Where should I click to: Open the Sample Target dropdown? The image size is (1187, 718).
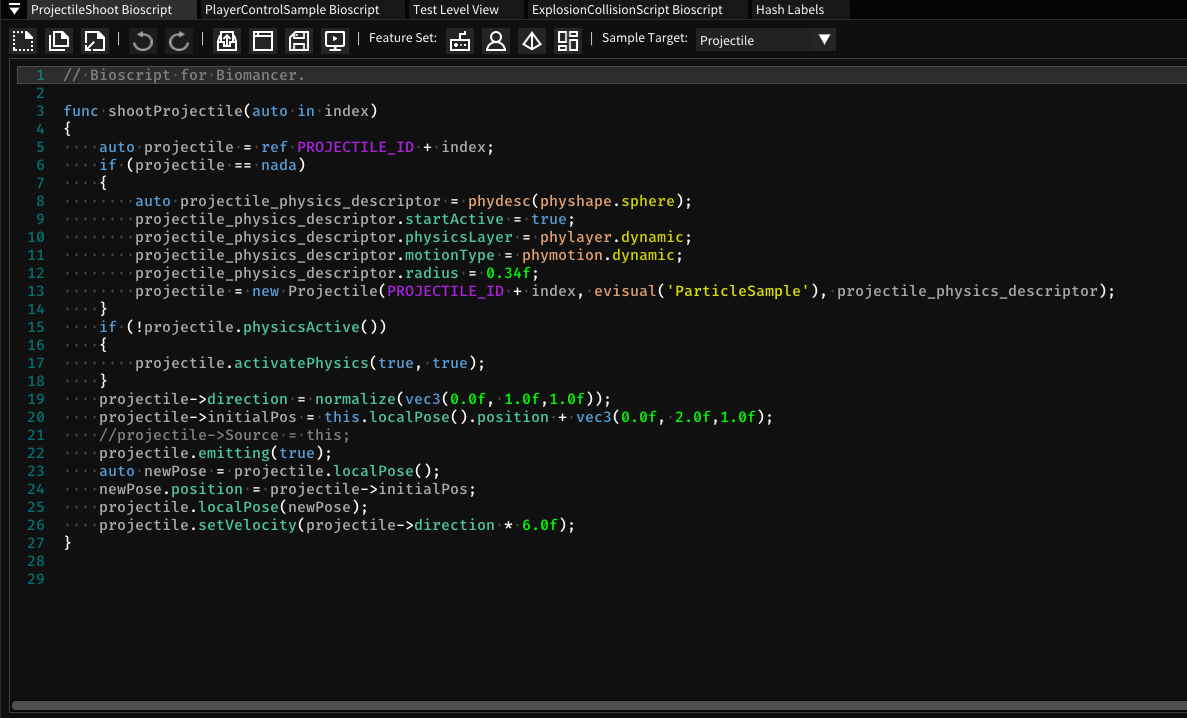pyautogui.click(x=765, y=40)
